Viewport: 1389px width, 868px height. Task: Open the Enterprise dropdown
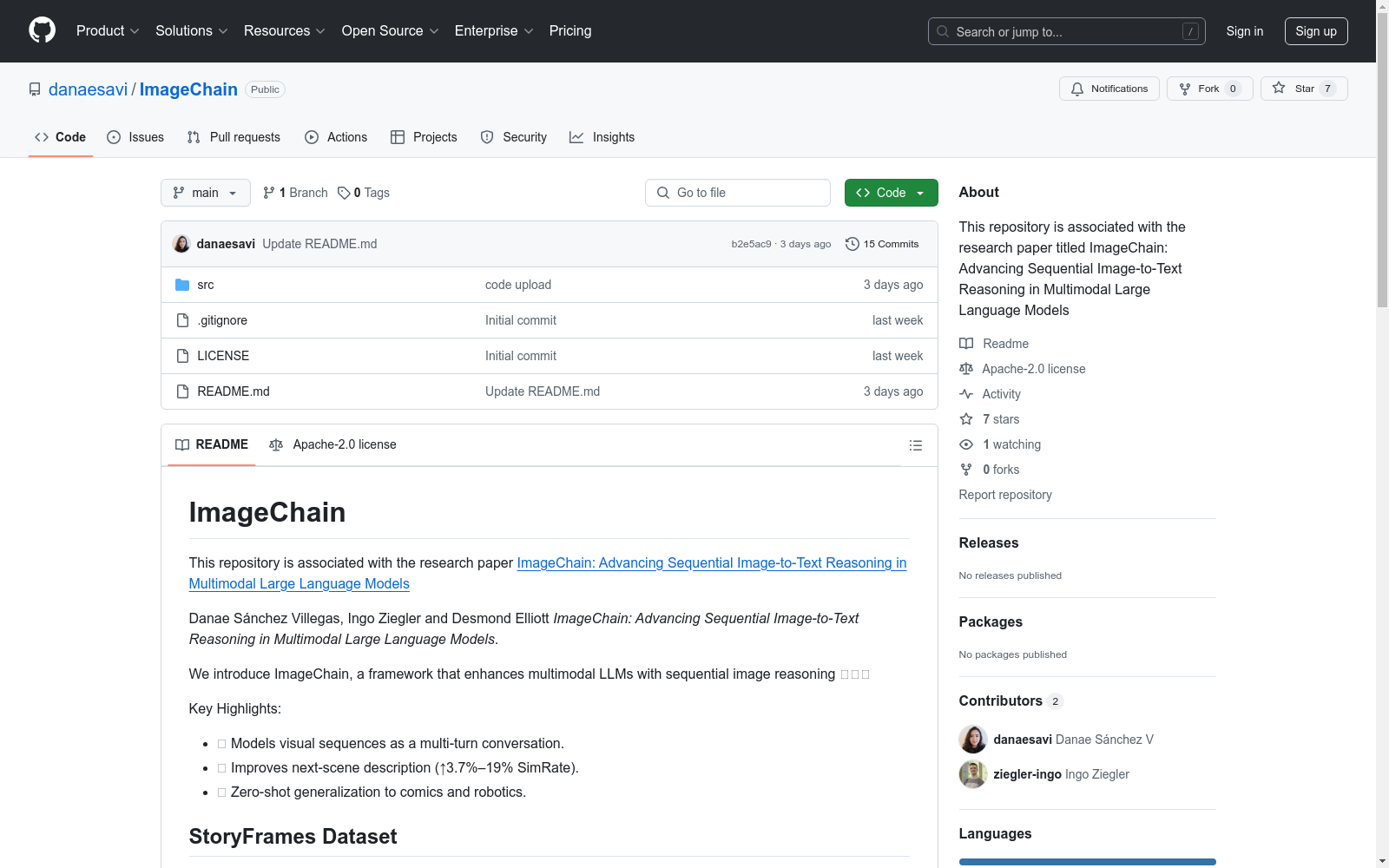tap(494, 31)
